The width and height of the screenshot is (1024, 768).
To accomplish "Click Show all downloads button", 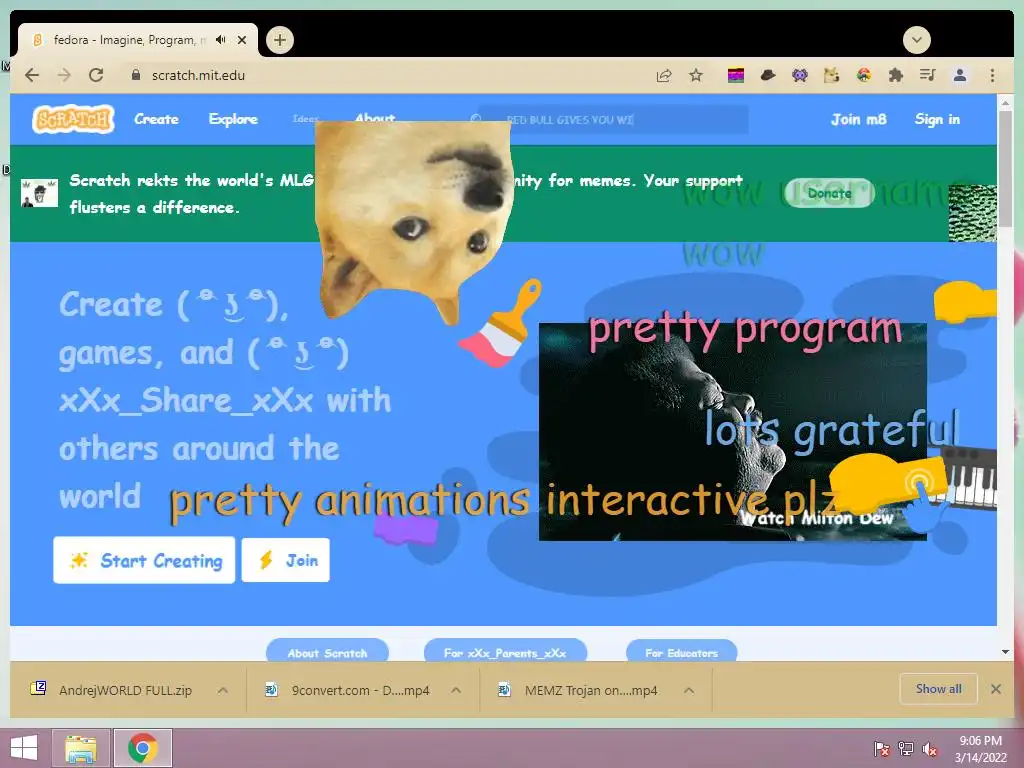I will (938, 689).
